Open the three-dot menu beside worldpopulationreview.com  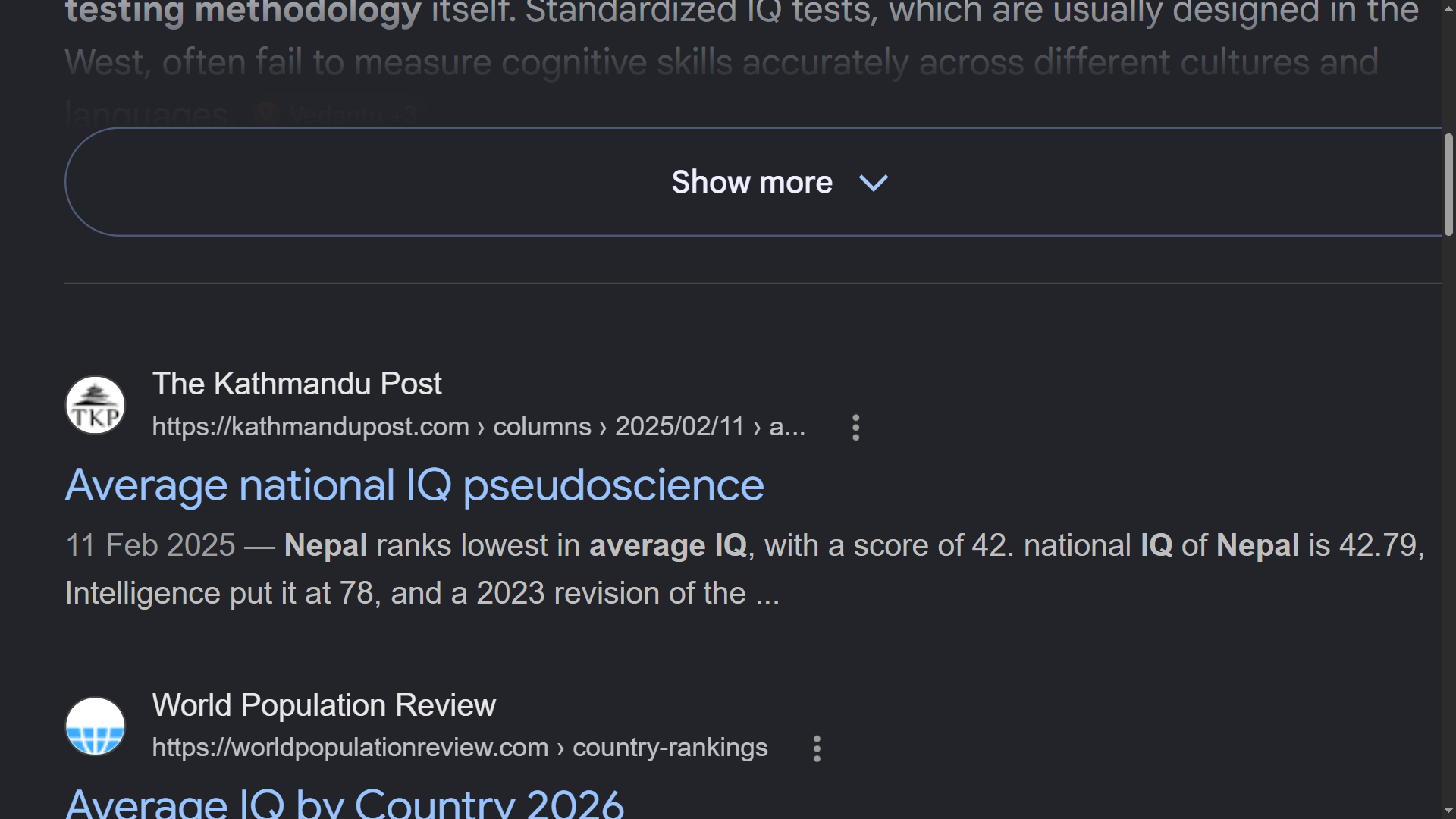pos(817,748)
